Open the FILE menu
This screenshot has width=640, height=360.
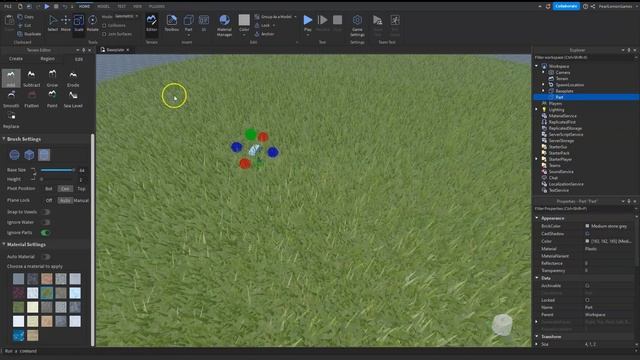[x=8, y=7]
